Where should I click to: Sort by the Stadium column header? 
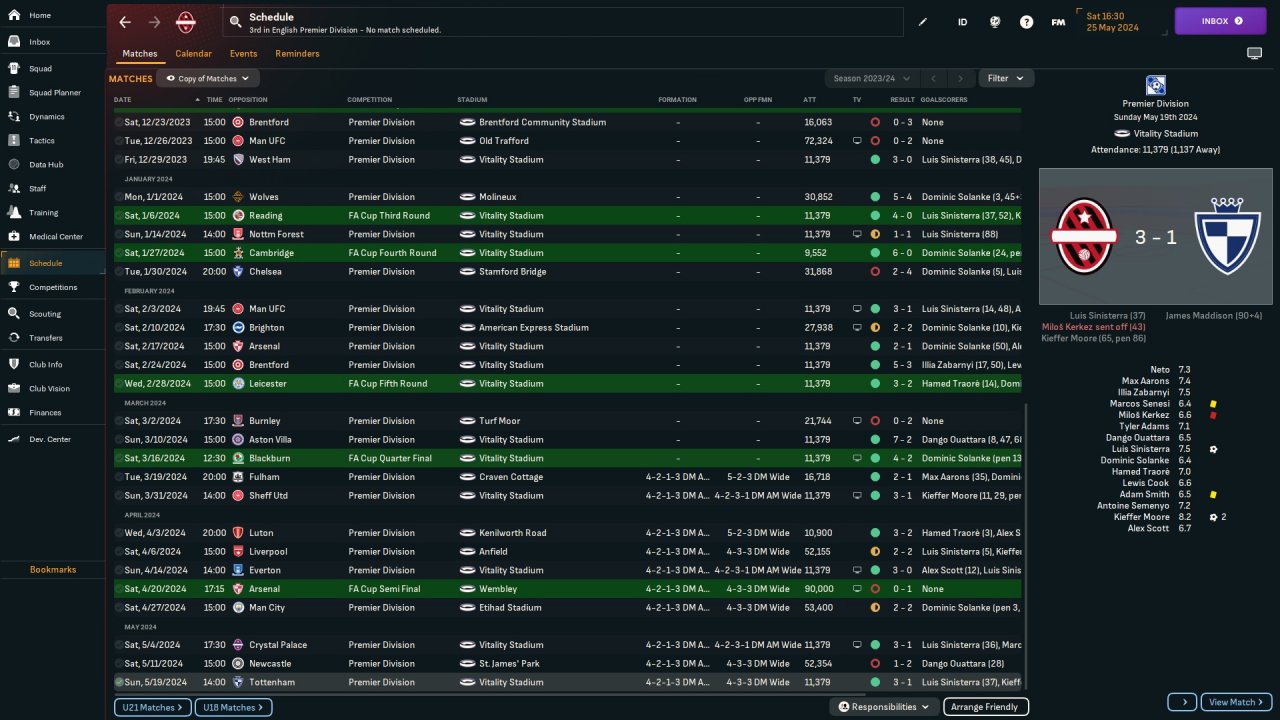[x=472, y=100]
